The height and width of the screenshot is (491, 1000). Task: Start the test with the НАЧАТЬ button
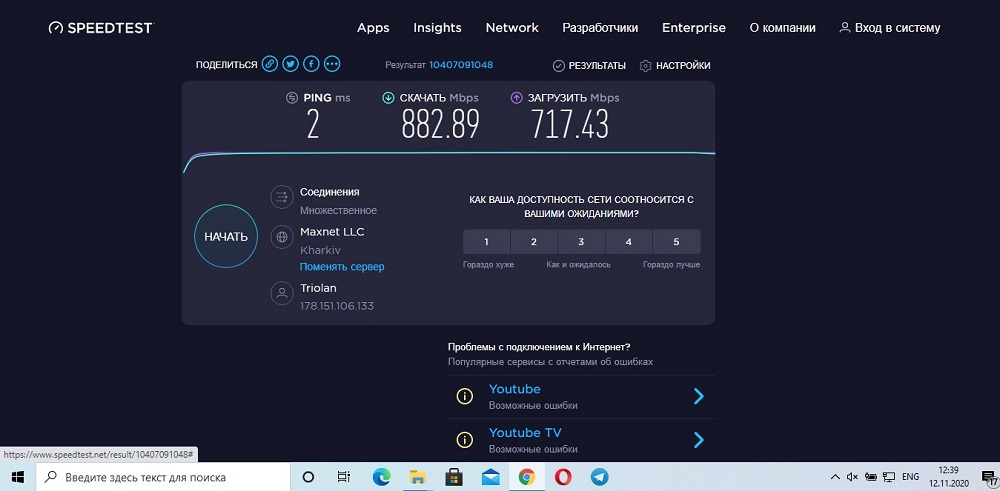226,237
